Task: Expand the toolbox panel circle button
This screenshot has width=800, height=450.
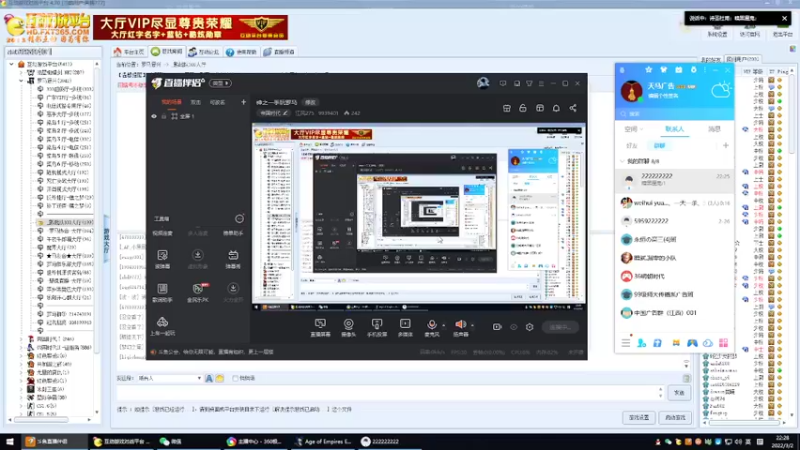Action: click(239, 219)
